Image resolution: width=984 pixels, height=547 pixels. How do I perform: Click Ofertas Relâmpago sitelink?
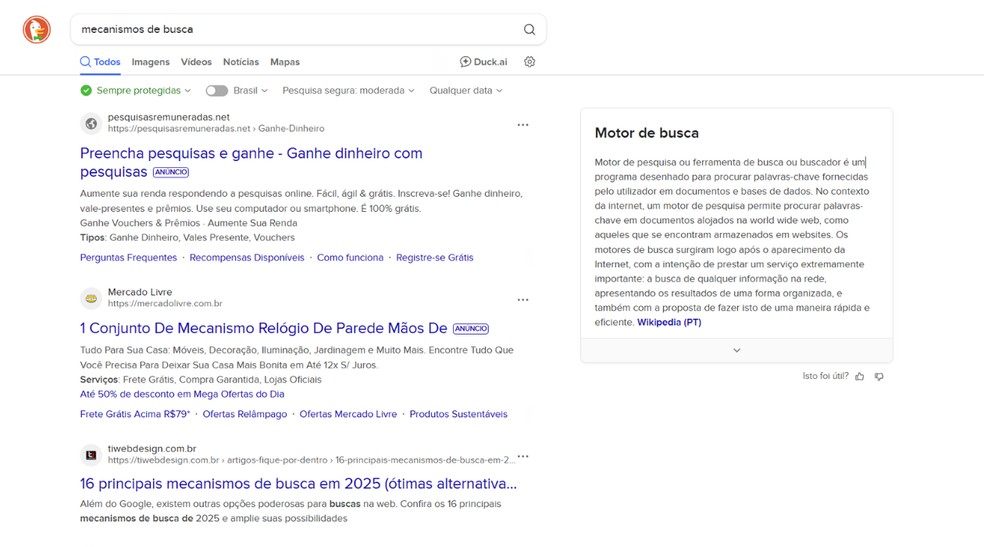click(x=245, y=414)
